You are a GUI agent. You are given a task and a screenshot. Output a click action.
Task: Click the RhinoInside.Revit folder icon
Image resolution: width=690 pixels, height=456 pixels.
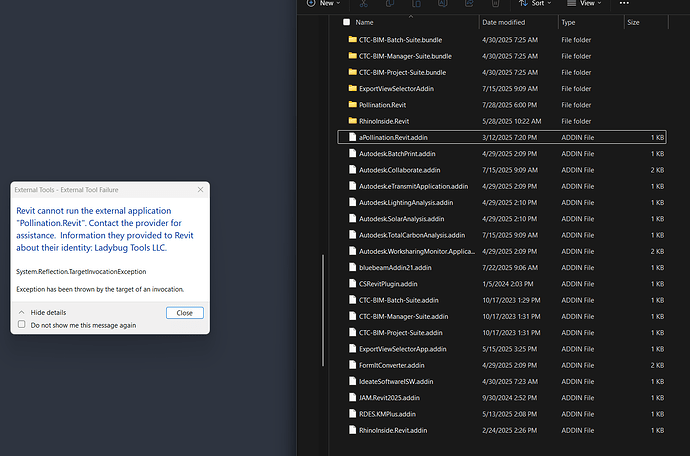click(x=352, y=121)
